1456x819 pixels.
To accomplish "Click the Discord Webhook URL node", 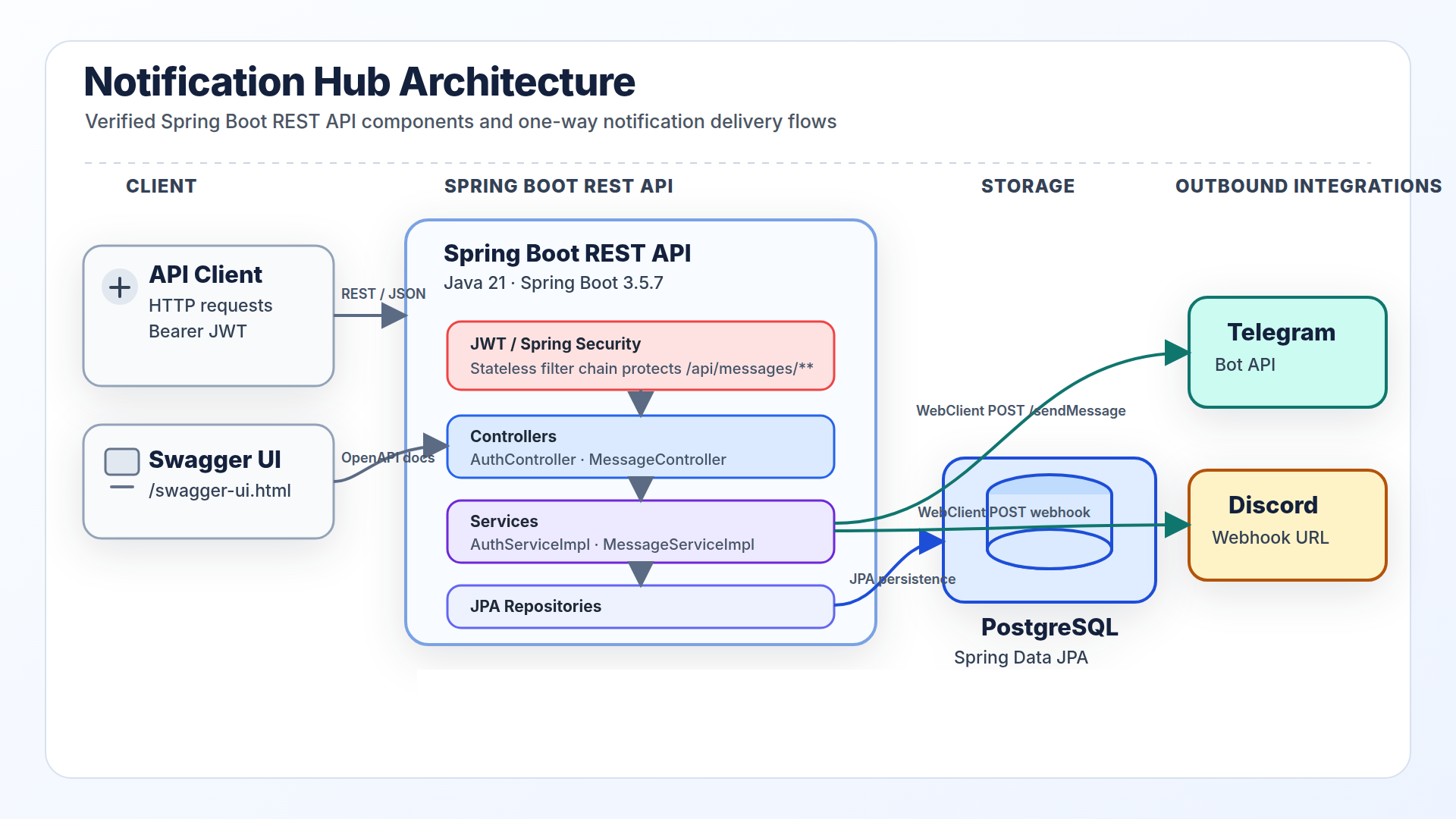I will [1288, 526].
